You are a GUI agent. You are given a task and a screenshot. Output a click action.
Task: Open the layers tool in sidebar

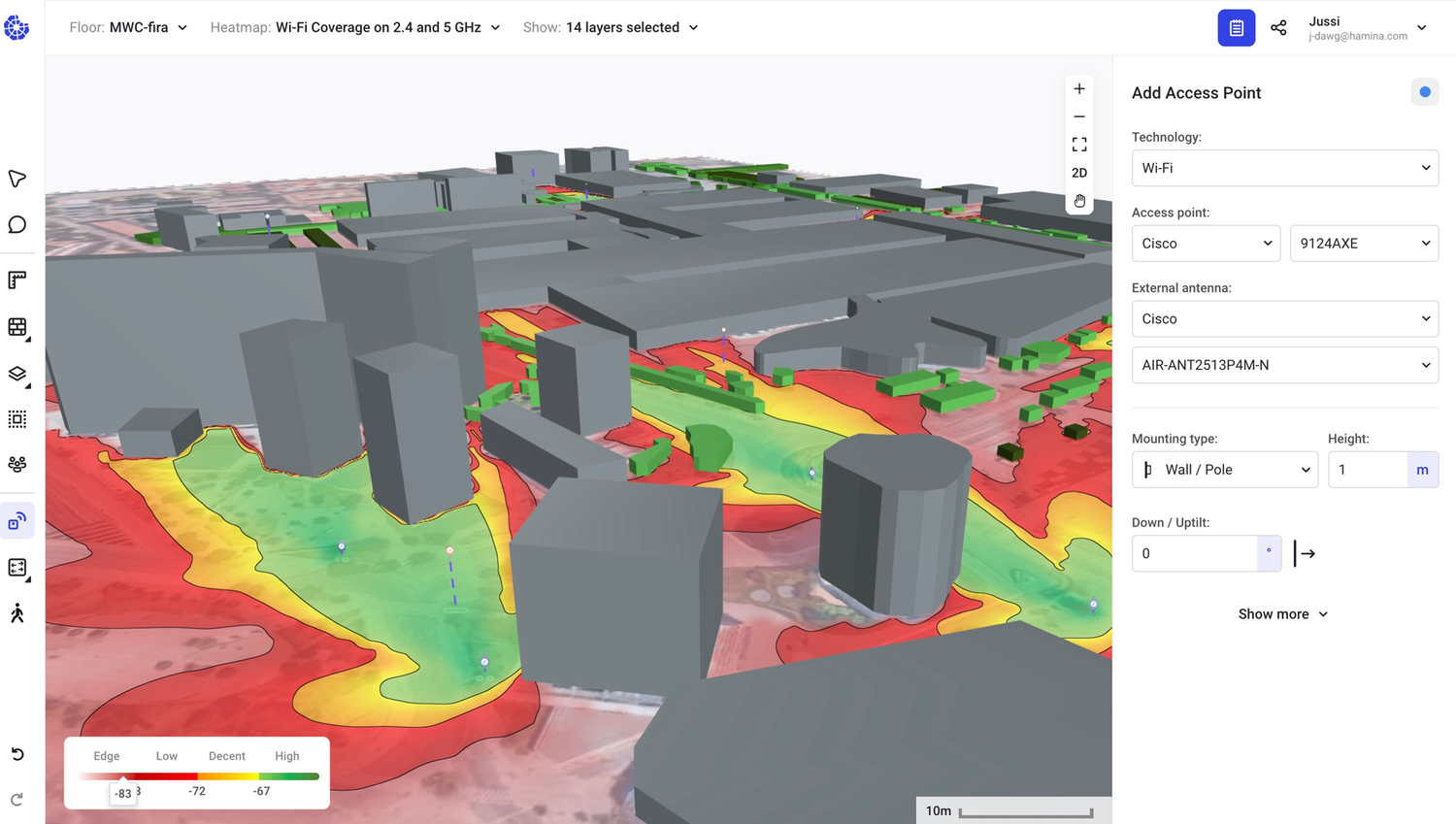tap(17, 375)
